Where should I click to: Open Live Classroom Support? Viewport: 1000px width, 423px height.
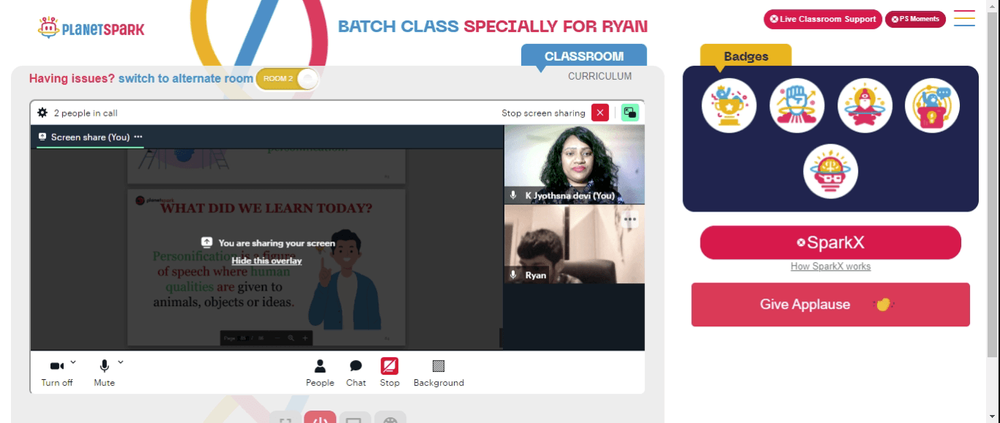tap(823, 19)
